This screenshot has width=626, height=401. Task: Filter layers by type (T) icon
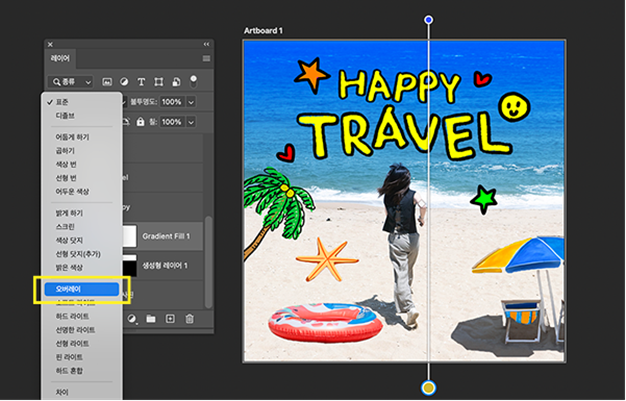coord(142,81)
